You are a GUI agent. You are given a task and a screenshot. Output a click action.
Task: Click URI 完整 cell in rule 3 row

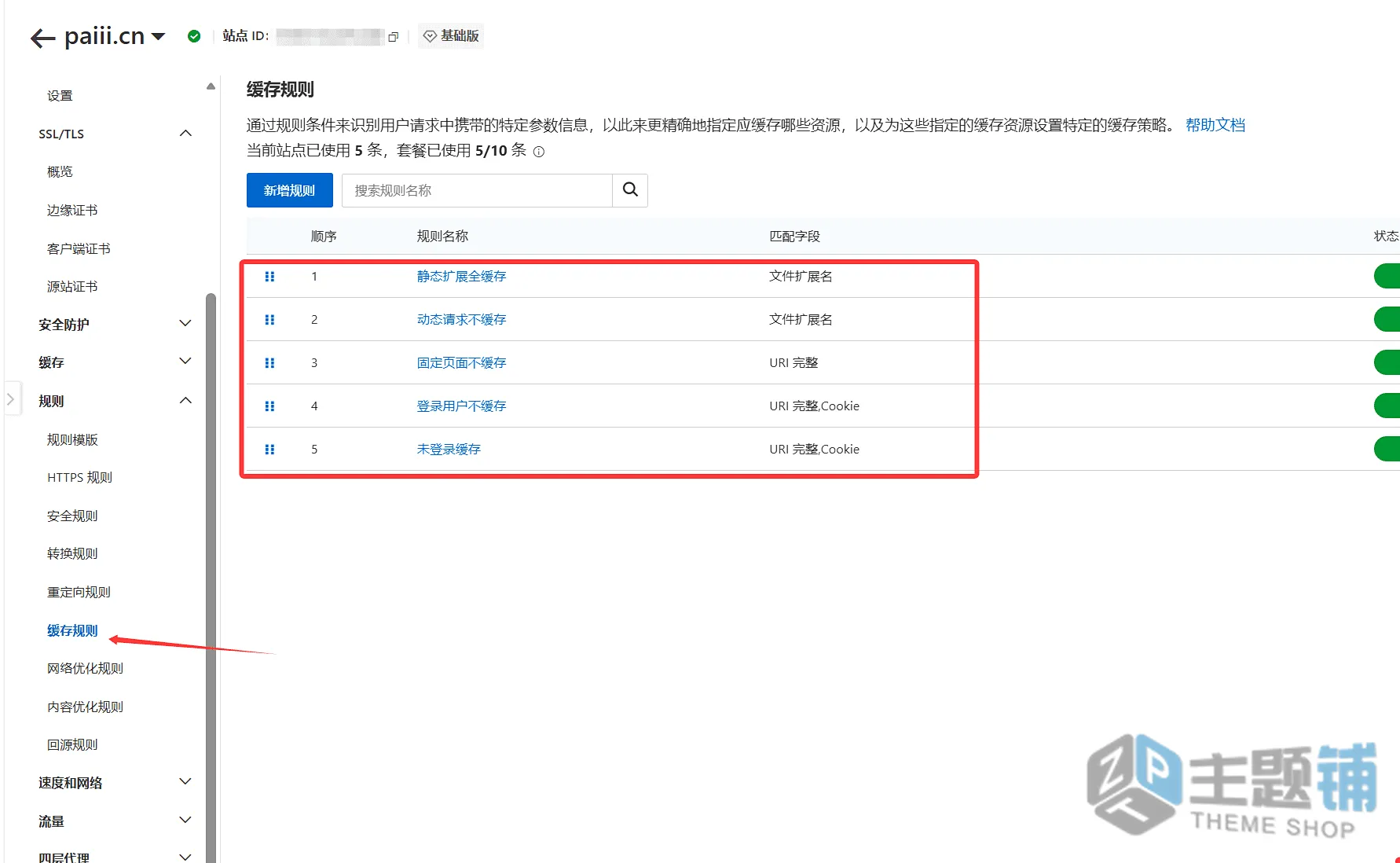(x=793, y=363)
